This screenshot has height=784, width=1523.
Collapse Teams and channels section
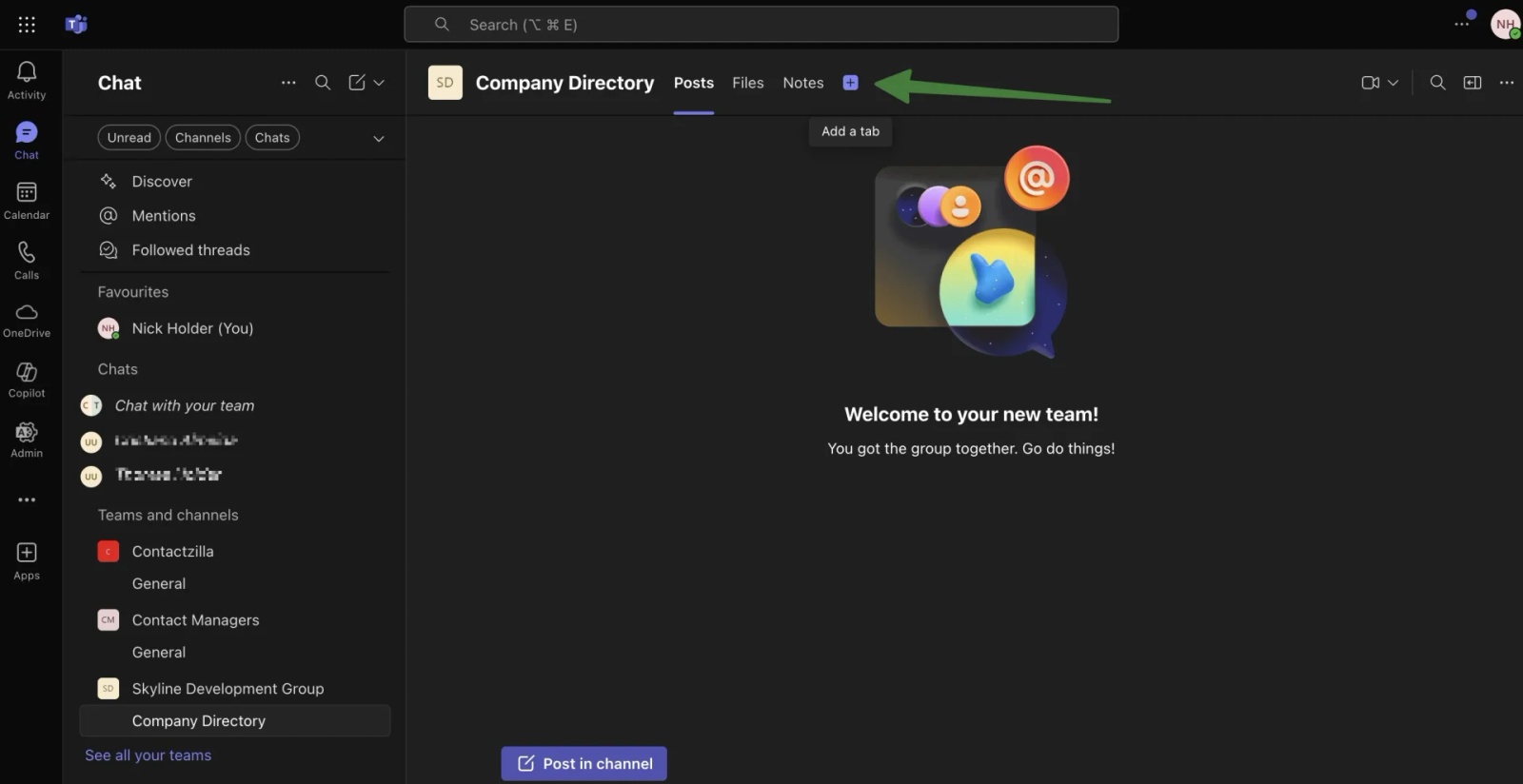tap(168, 515)
